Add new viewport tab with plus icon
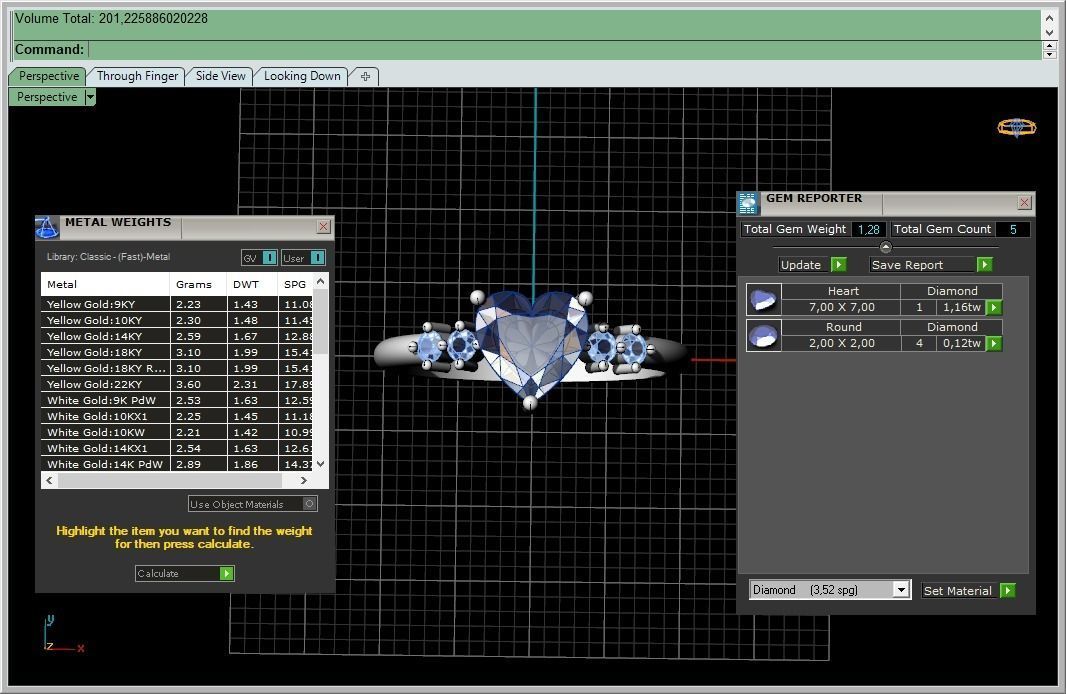Screen dimensions: 1066x694 click(365, 76)
